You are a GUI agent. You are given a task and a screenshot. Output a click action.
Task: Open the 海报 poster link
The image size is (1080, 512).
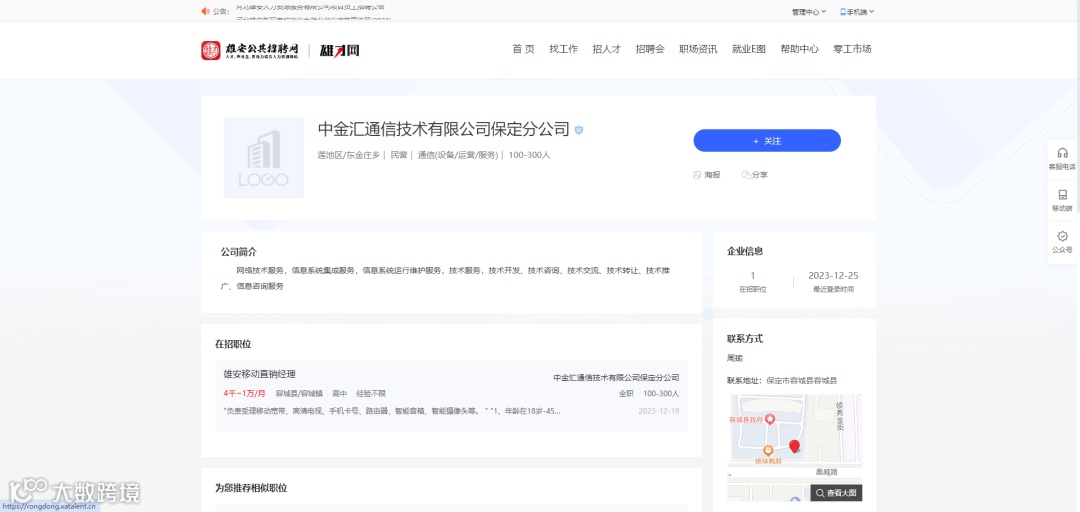point(707,175)
